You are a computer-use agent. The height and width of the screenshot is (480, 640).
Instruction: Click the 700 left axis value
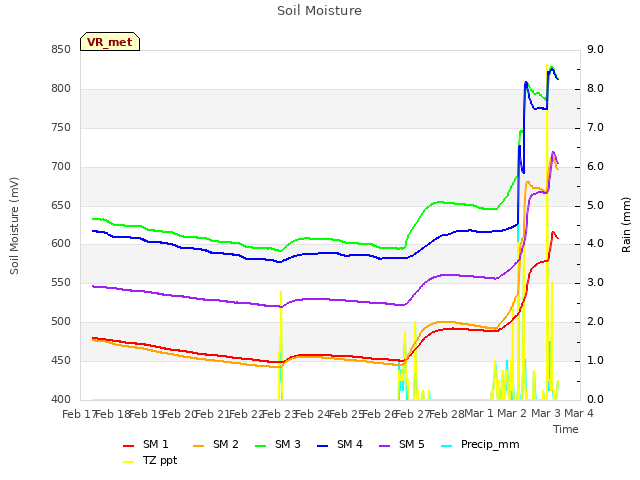[61, 167]
